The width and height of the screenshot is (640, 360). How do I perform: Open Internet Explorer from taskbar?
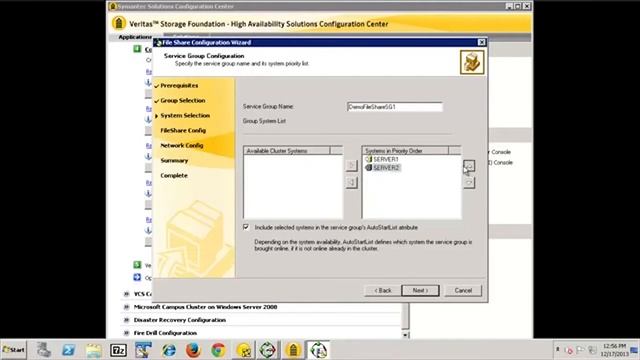click(x=168, y=350)
